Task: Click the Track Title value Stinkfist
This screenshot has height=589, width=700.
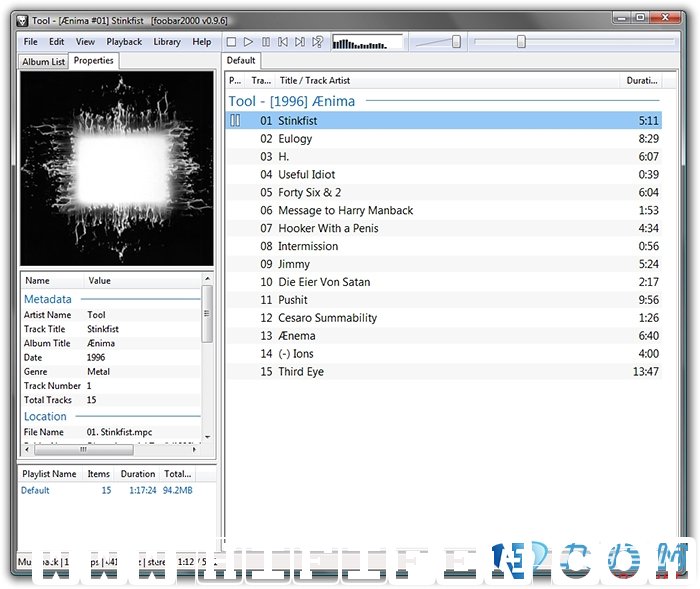Action: pos(103,329)
